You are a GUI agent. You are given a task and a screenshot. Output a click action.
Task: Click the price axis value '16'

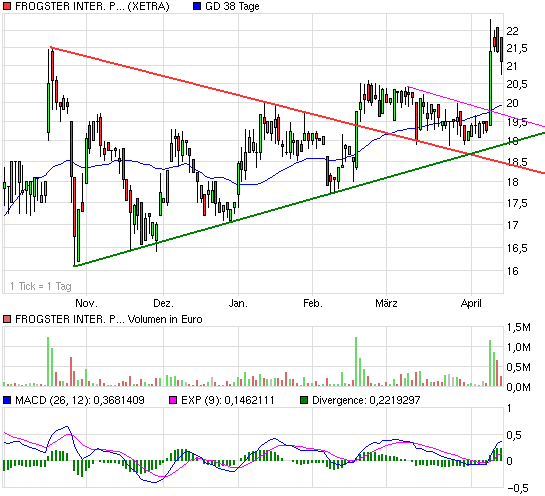pyautogui.click(x=512, y=271)
